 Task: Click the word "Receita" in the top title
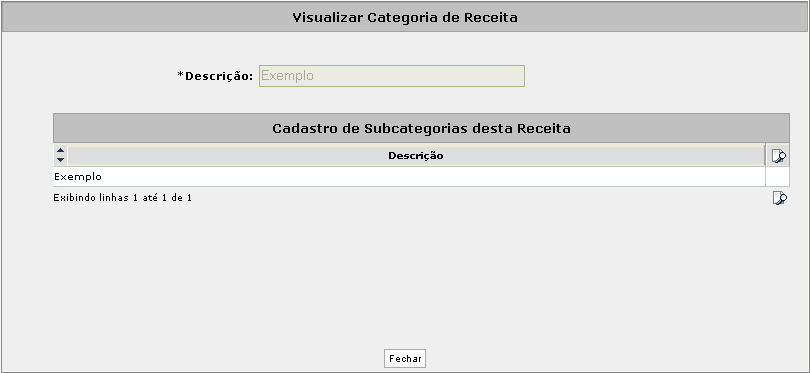pyautogui.click(x=491, y=18)
